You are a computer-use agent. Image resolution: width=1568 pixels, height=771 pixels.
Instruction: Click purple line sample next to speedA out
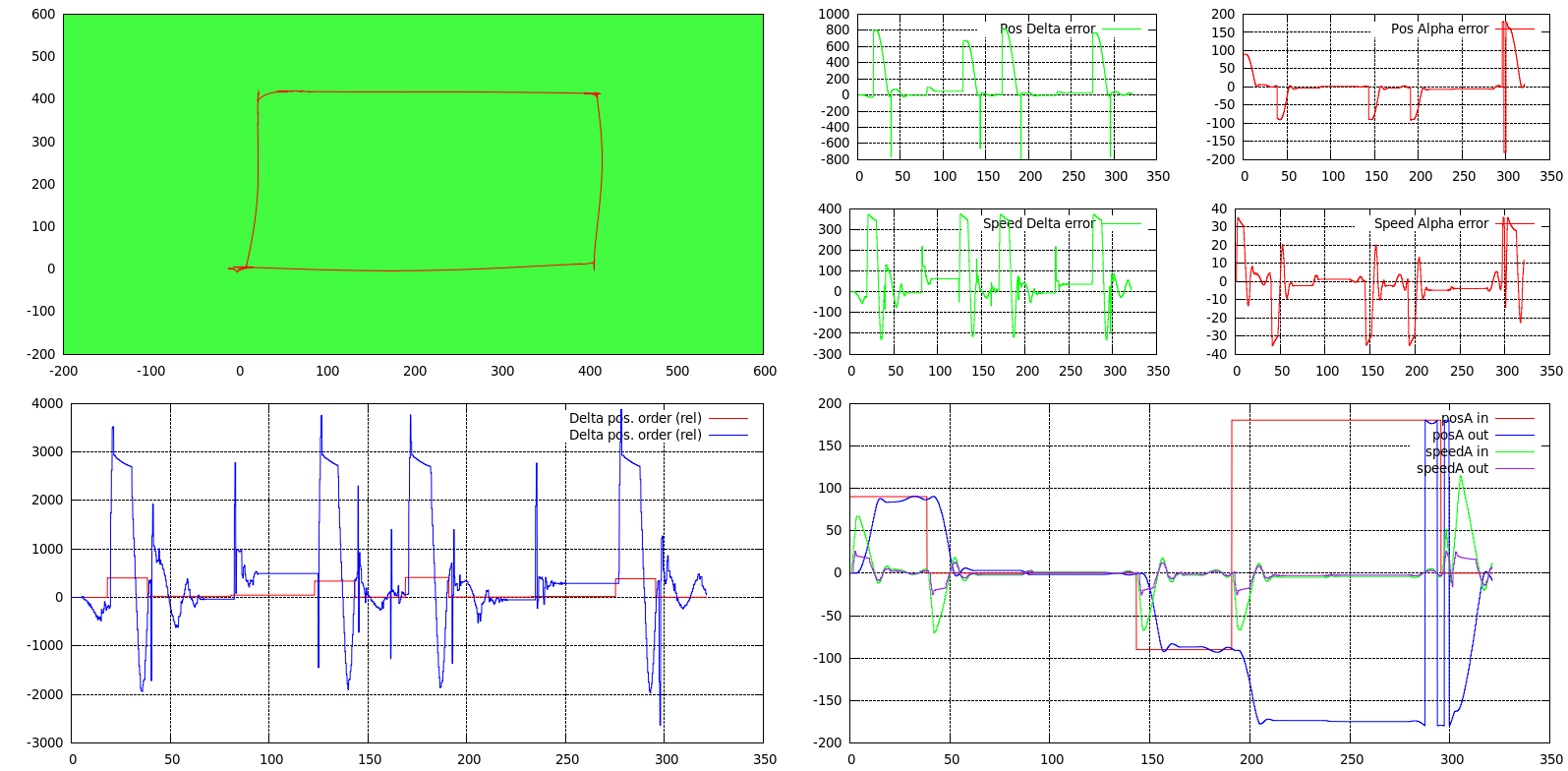pos(1514,468)
